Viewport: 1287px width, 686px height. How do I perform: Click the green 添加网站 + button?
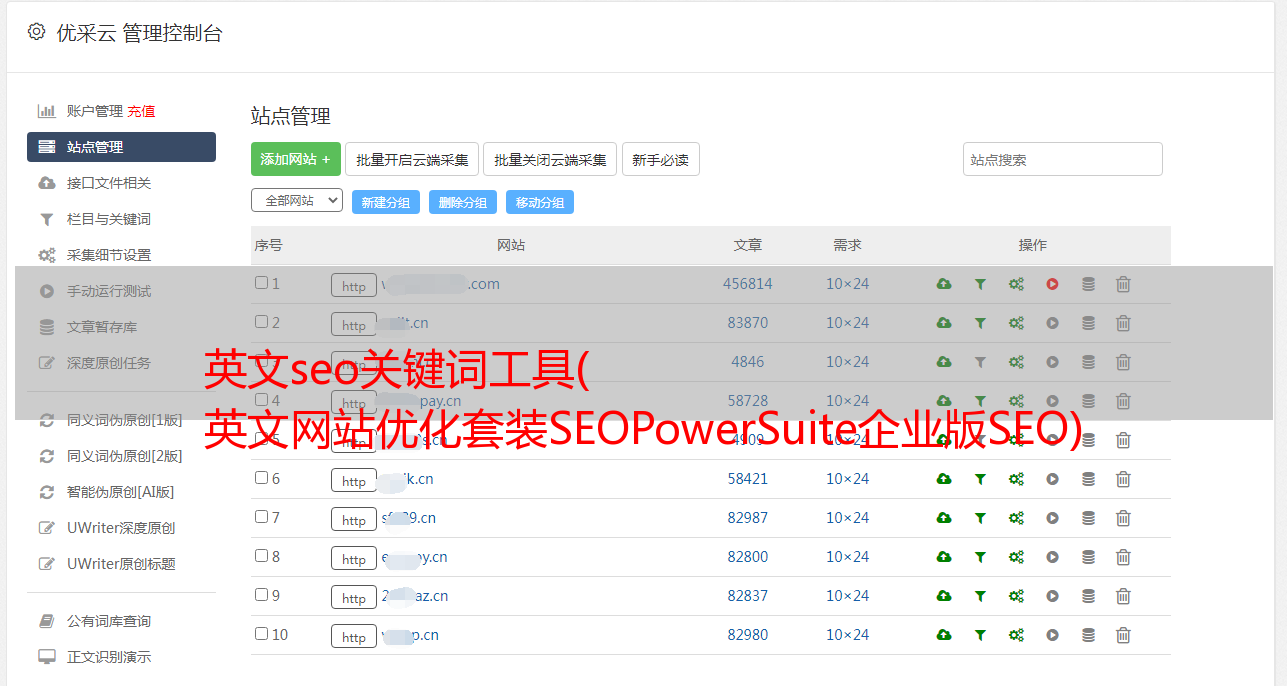[296, 159]
